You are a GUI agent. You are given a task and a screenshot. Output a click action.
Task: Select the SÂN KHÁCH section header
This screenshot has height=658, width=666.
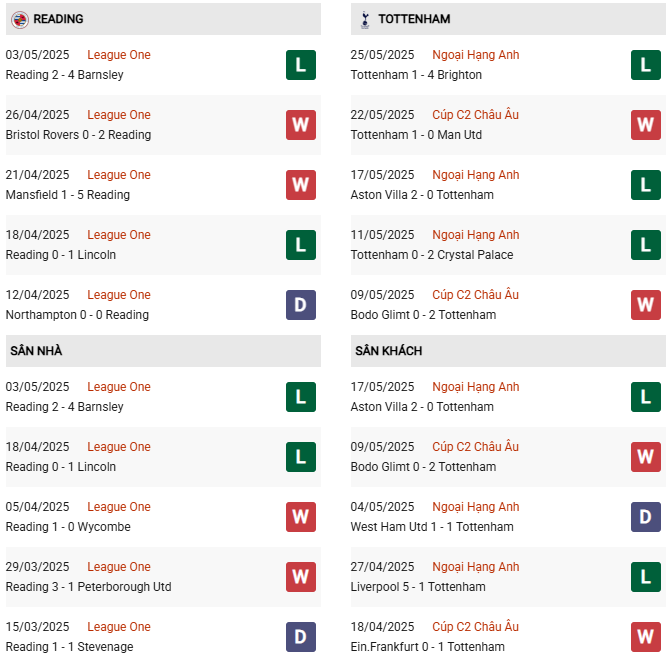pyautogui.click(x=388, y=351)
